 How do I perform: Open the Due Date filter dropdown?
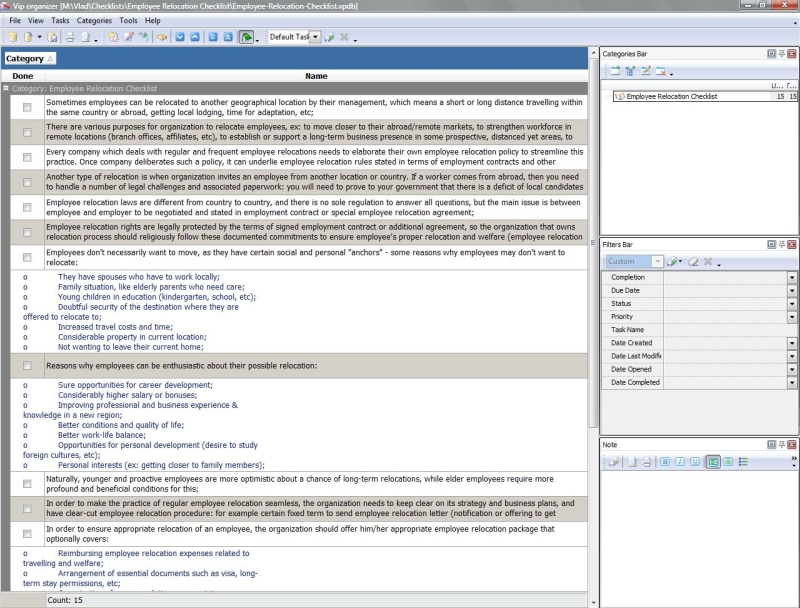click(792, 291)
